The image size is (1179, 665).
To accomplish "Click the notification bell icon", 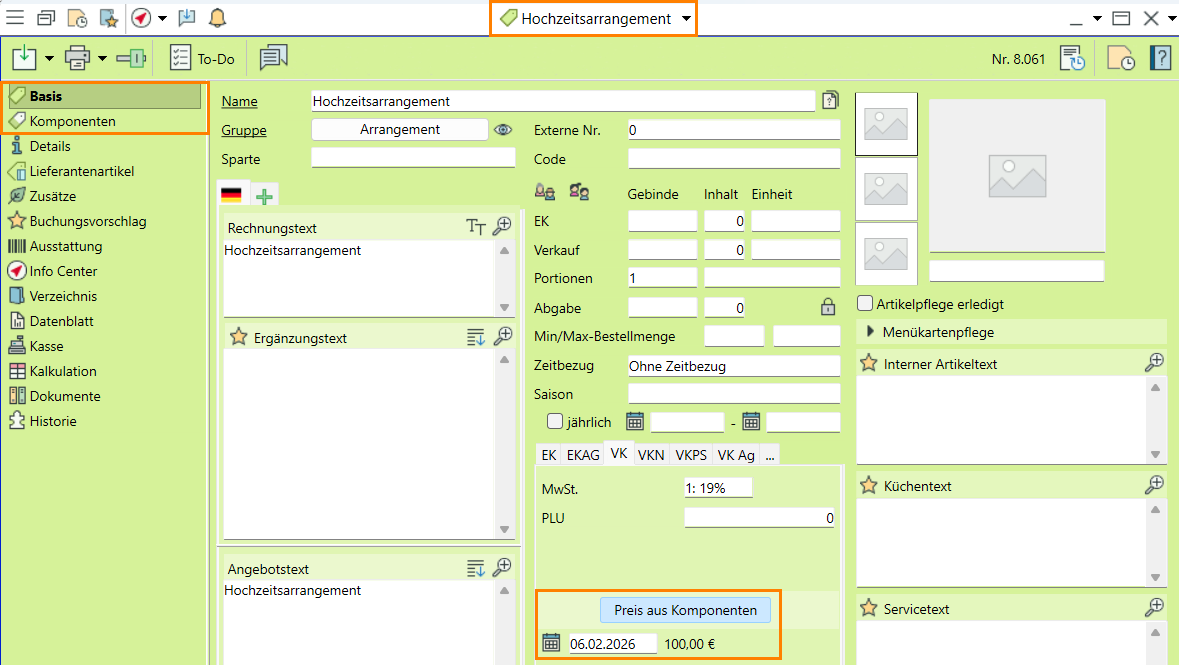I will [217, 18].
